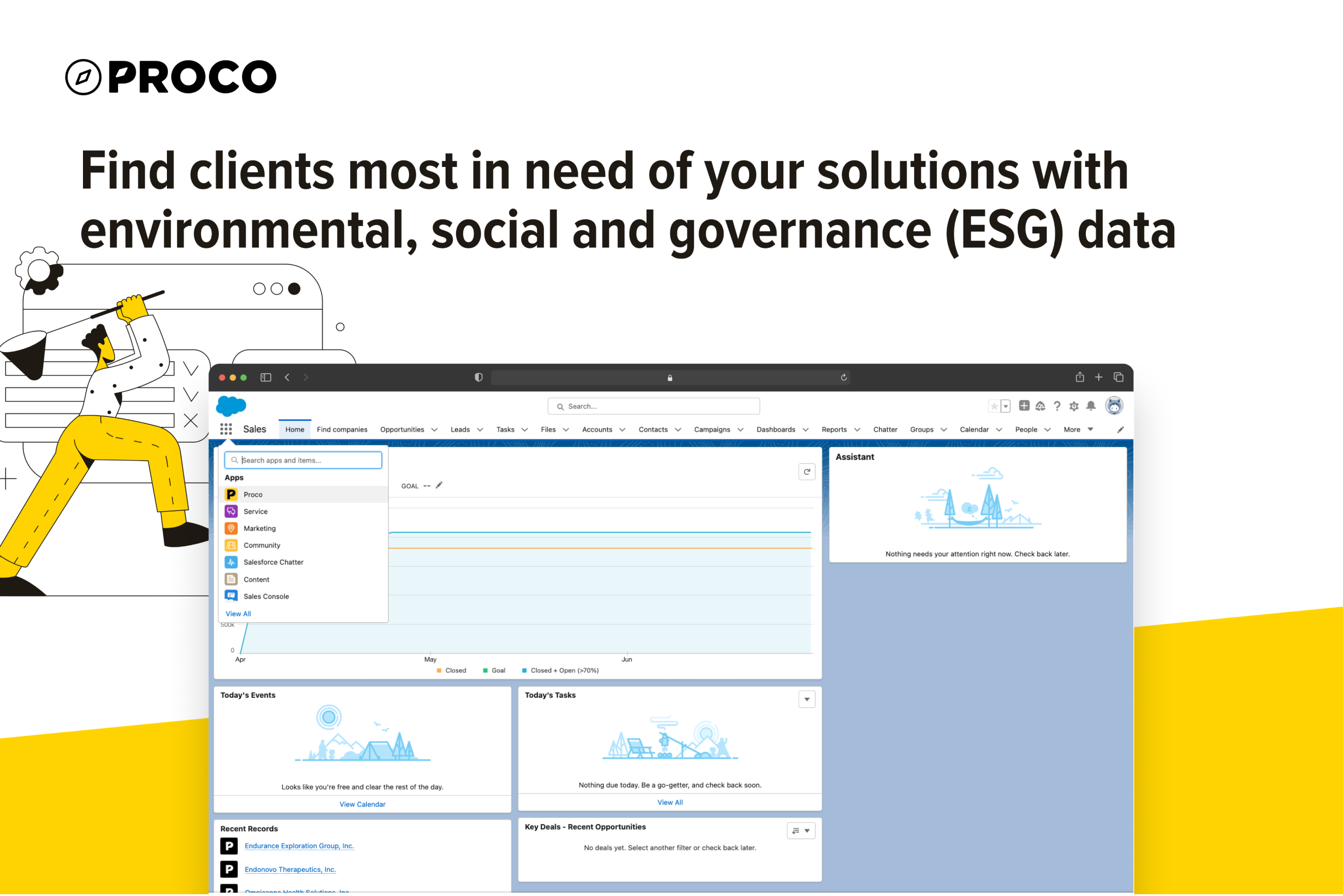Open the App Launcher grid icon
The image size is (1343, 896).
point(225,429)
